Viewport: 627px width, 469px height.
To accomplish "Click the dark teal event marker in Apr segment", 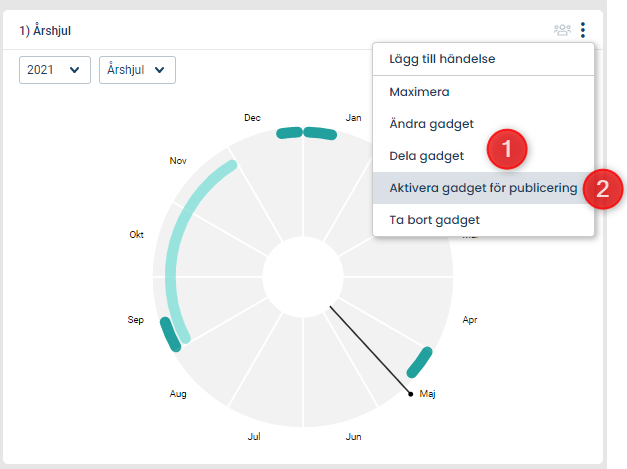I will 419,362.
